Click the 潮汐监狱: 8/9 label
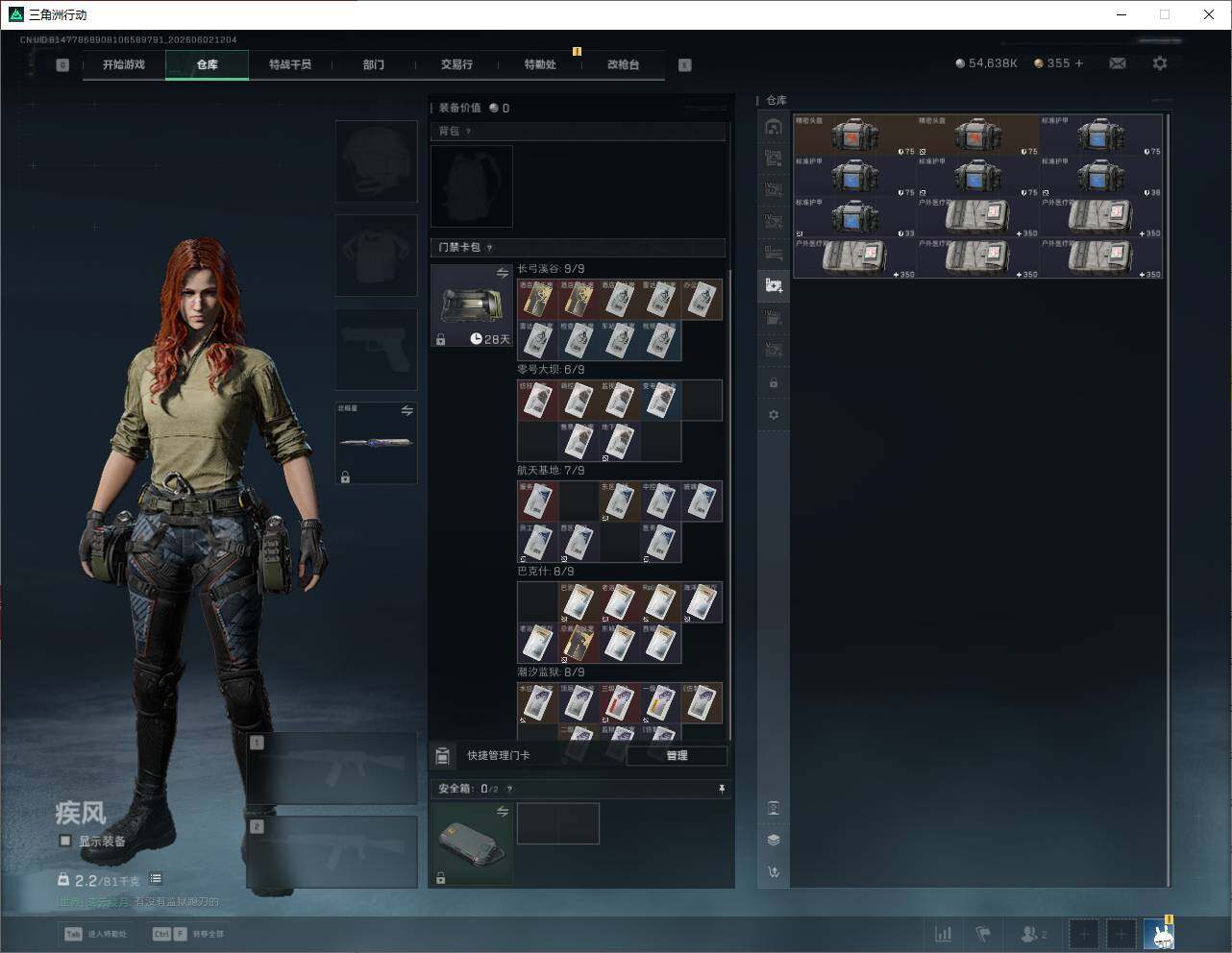1232x953 pixels. (551, 672)
